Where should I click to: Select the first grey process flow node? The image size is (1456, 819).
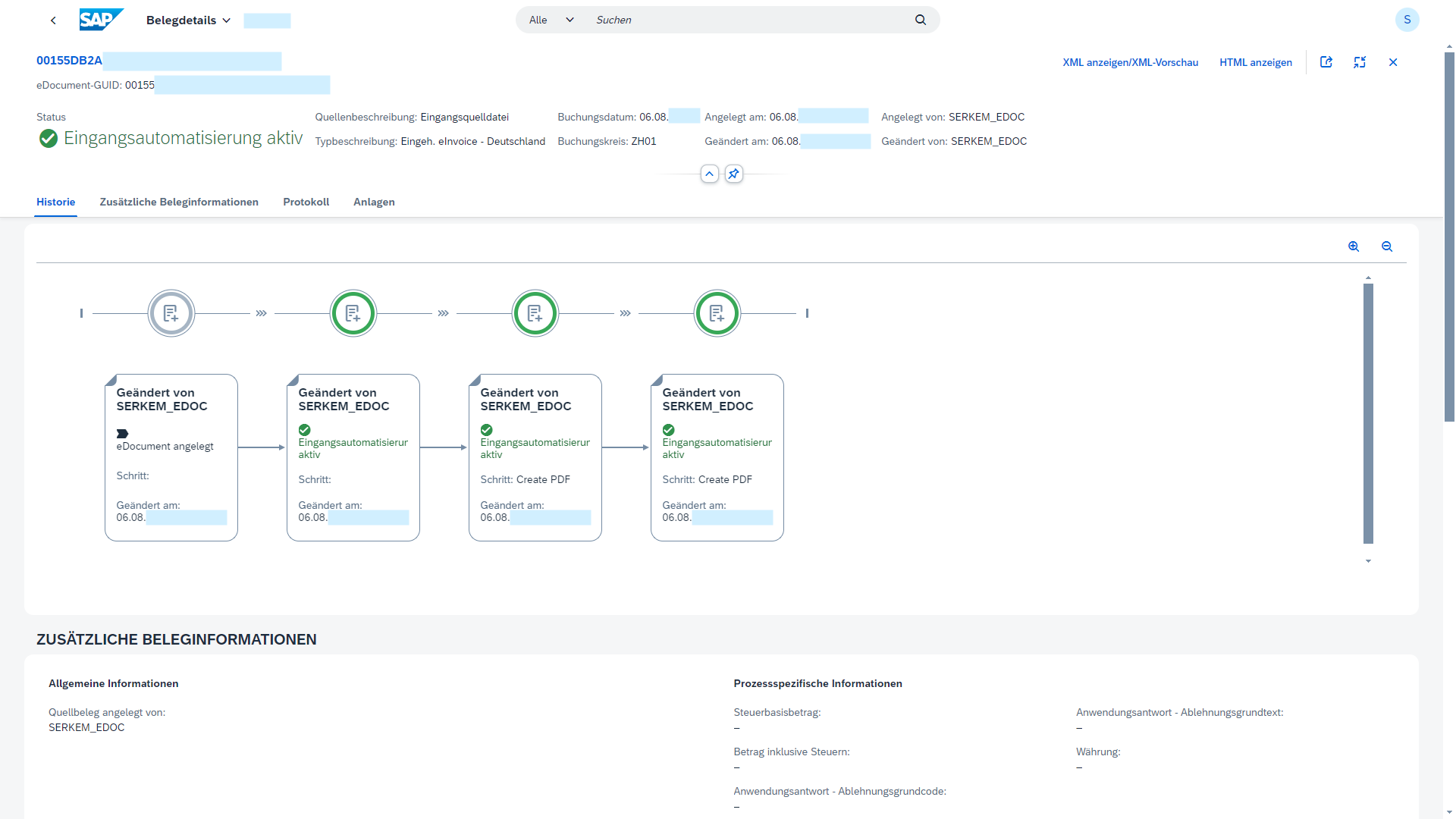pyautogui.click(x=171, y=313)
